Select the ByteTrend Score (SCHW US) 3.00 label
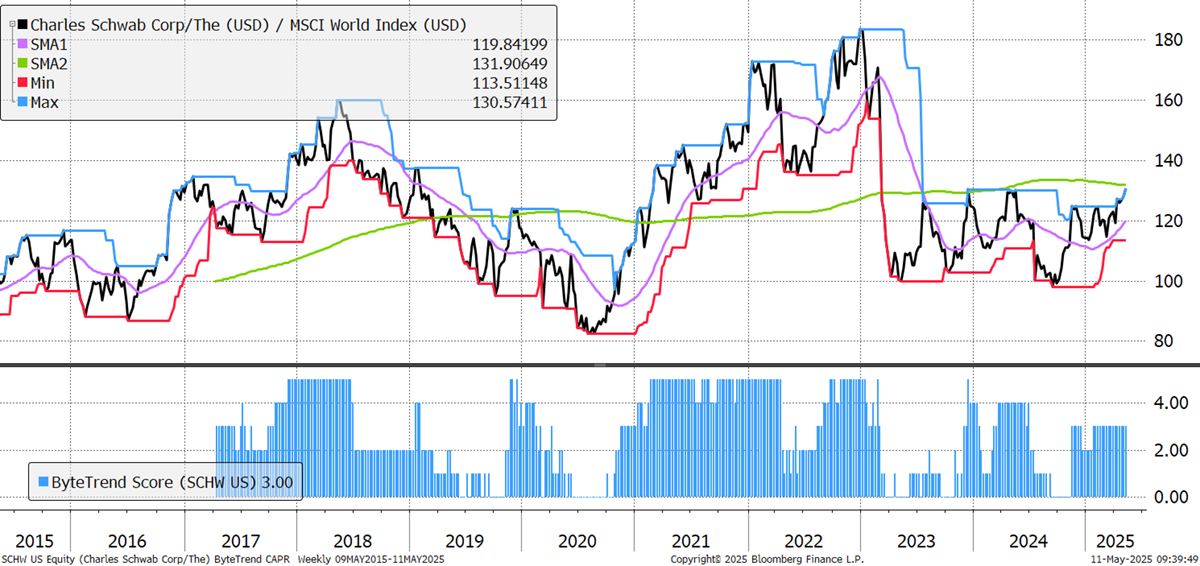This screenshot has height=566, width=1200. point(172,481)
